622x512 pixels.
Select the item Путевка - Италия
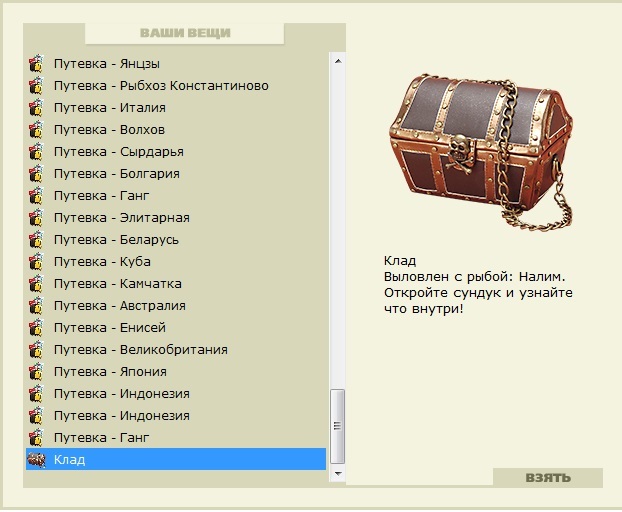tap(176, 107)
